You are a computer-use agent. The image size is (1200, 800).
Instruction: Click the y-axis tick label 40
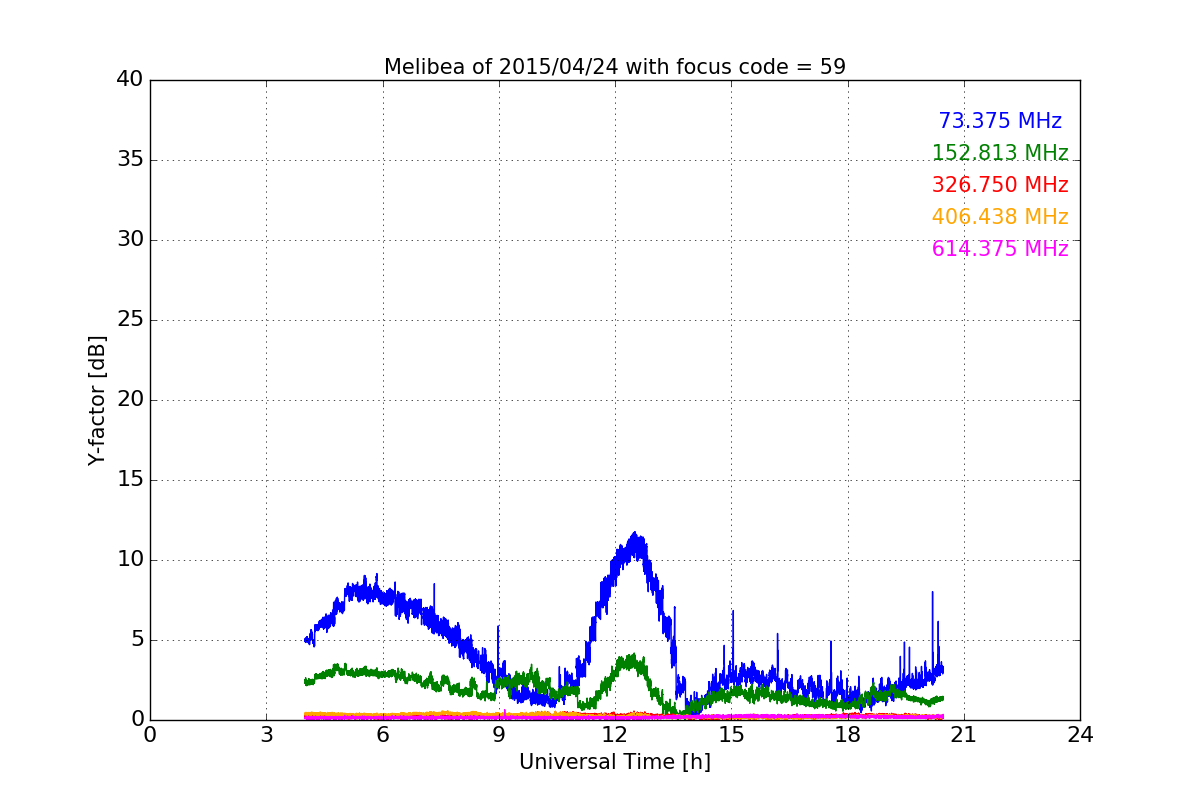point(130,80)
